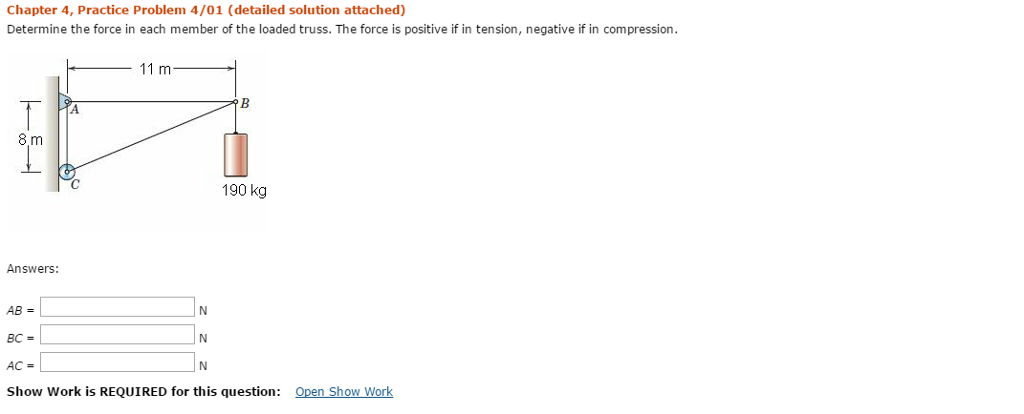Click 'Show Work is REQUIRED' bold text
This screenshot has width=1024, height=414.
143,392
